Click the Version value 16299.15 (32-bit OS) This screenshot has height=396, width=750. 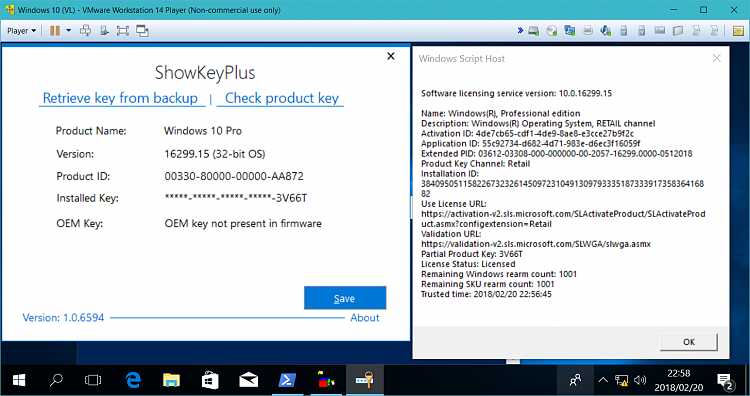pyautogui.click(x=215, y=154)
